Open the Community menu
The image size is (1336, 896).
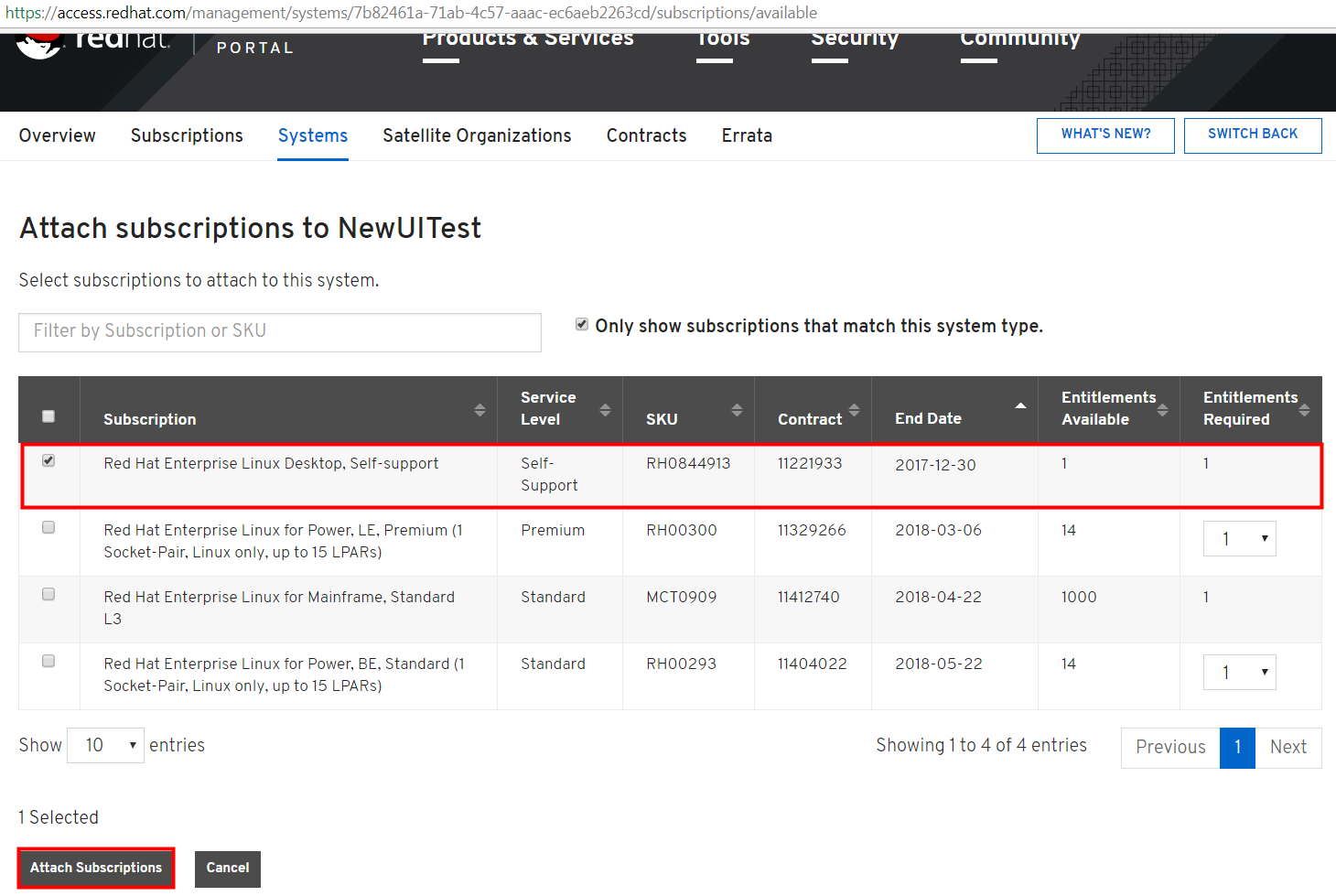1020,40
